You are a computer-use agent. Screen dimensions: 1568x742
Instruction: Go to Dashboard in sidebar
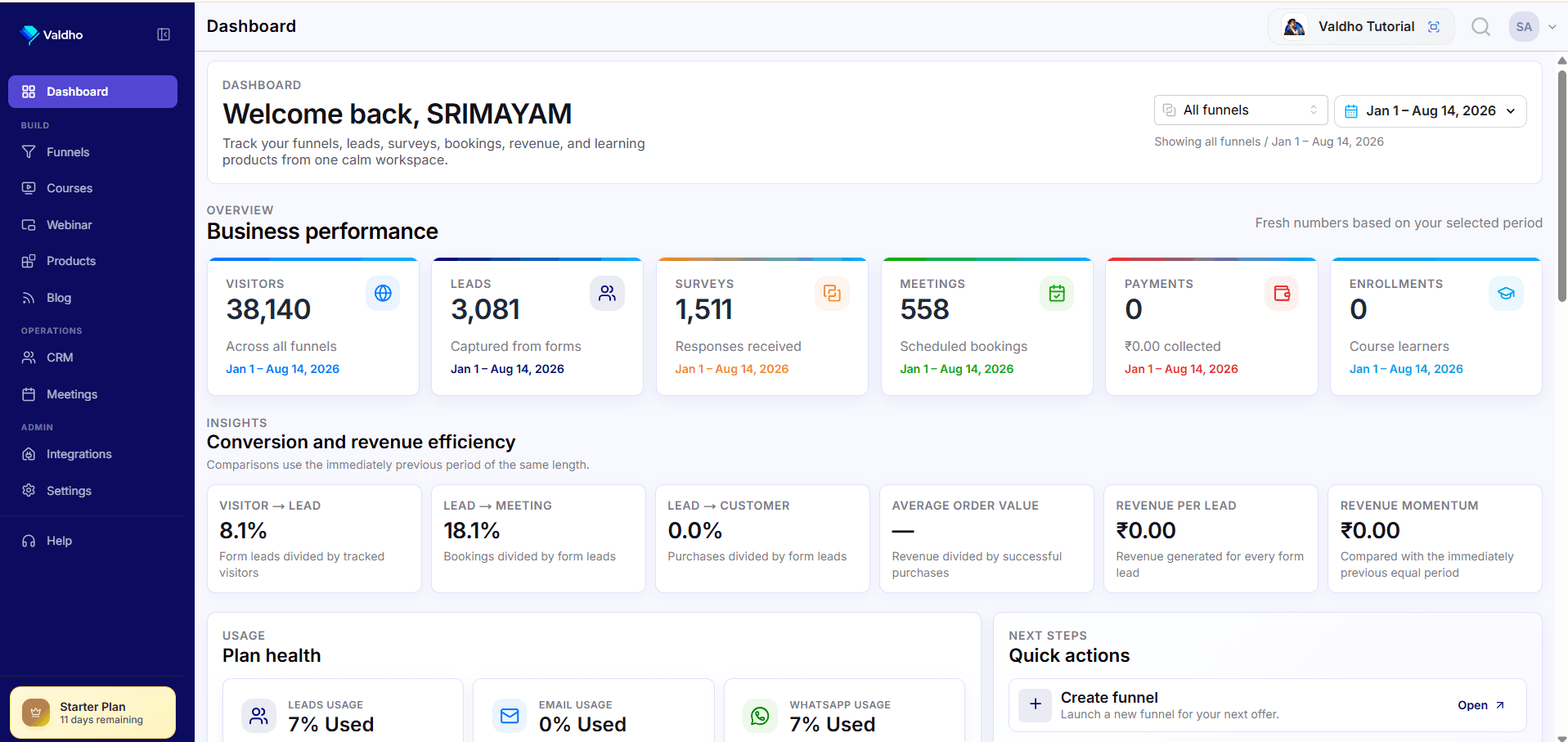92,92
